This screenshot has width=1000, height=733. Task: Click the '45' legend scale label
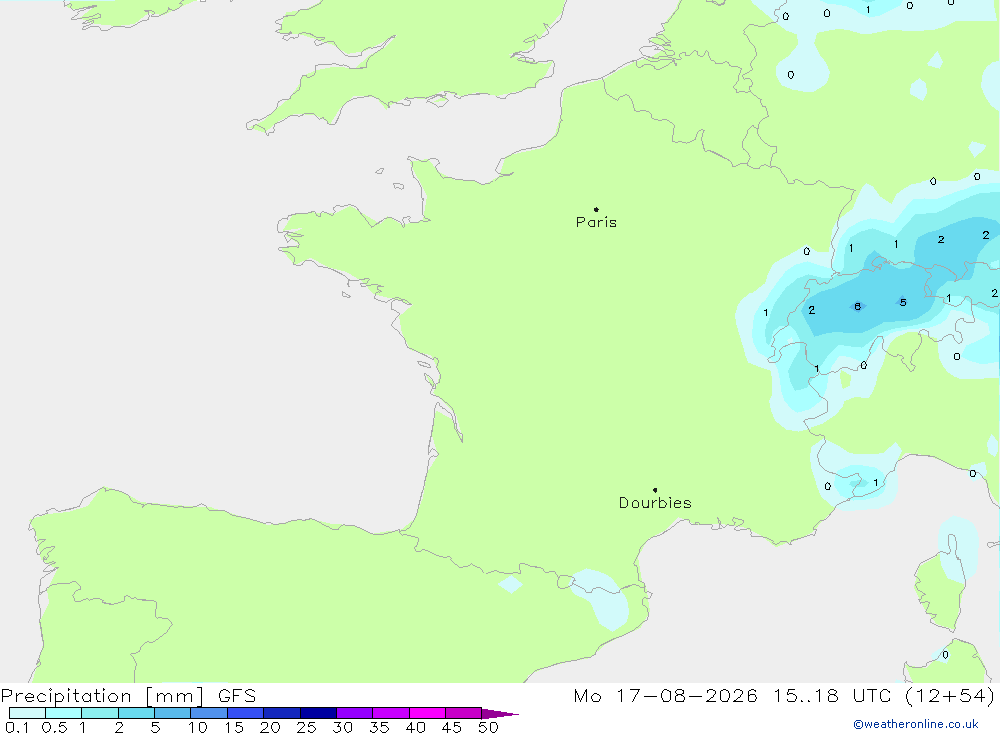452,727
